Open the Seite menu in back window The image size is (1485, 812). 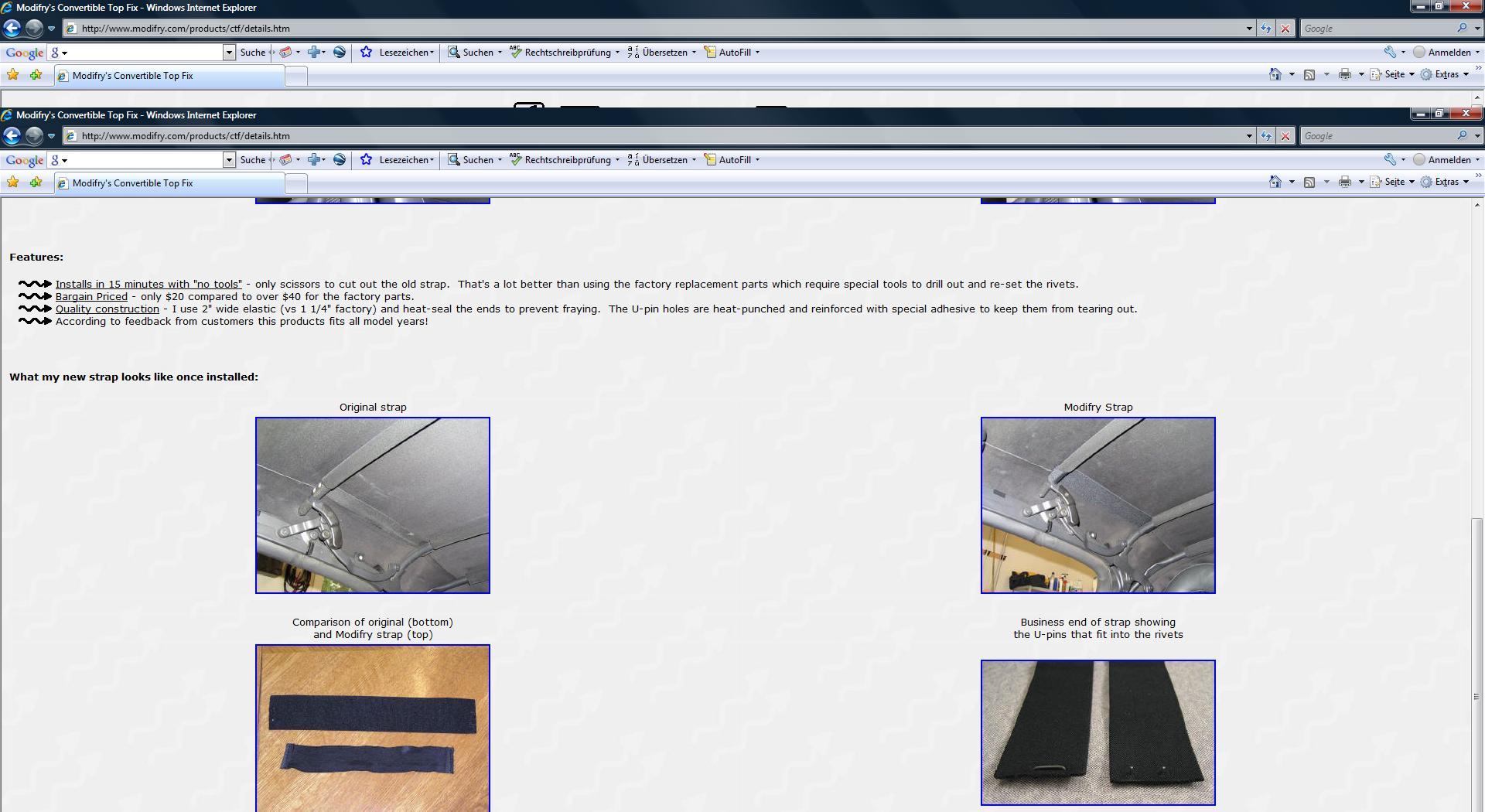click(x=1391, y=75)
